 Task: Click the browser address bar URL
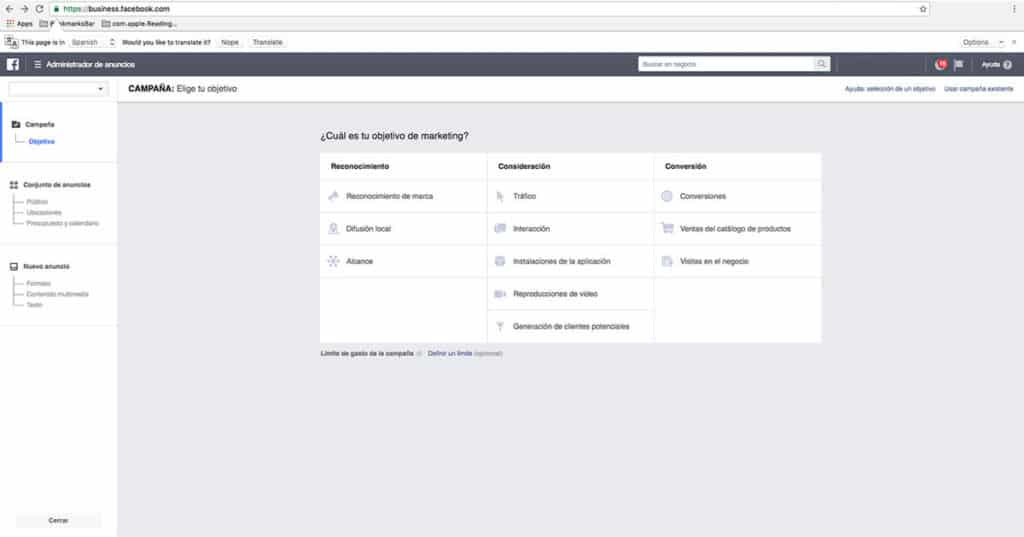[117, 9]
